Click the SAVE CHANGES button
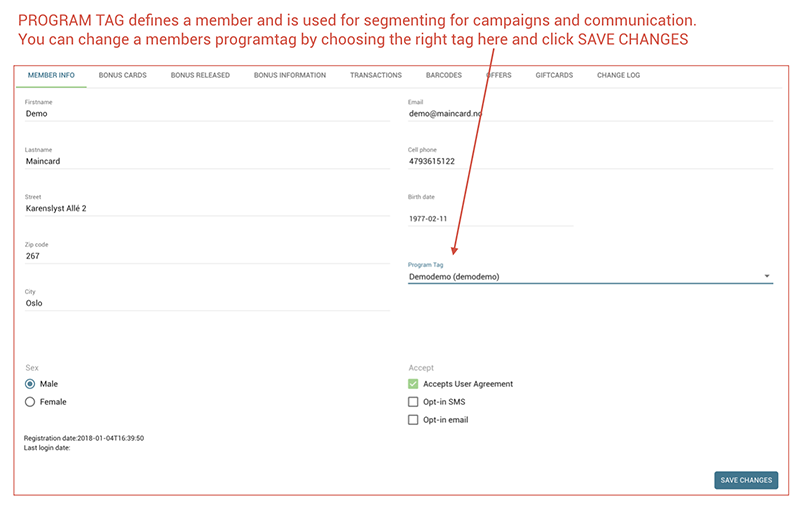The width and height of the screenshot is (800, 507). click(x=746, y=480)
